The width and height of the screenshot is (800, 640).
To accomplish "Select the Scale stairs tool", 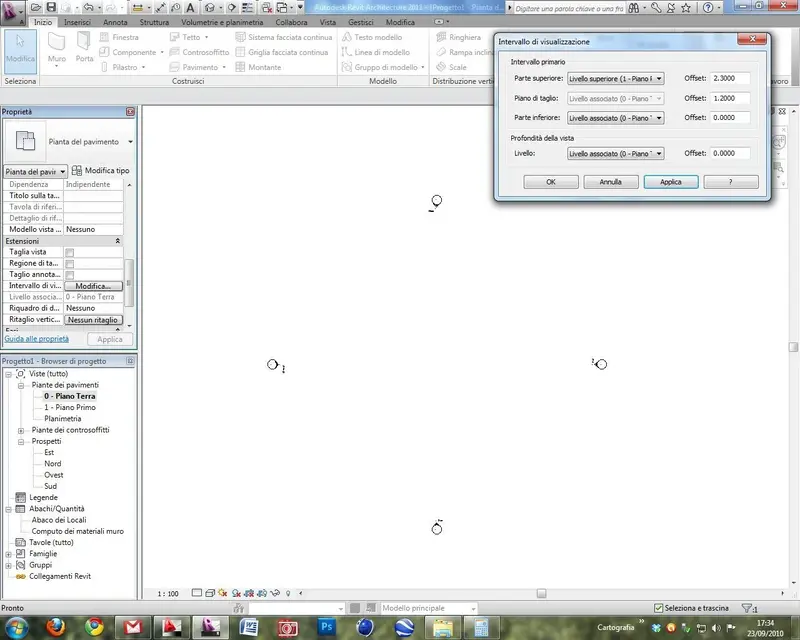I will 452,67.
